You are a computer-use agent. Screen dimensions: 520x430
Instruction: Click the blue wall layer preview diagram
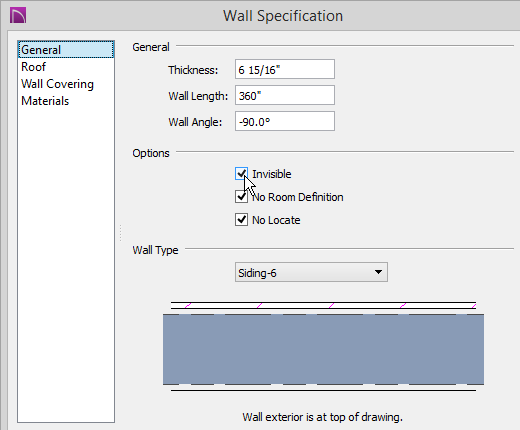tap(323, 349)
